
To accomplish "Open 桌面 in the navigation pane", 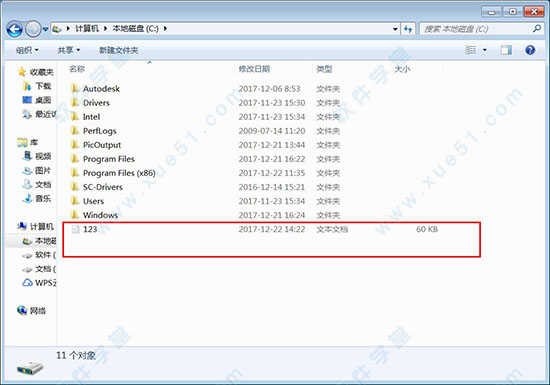I will 43,100.
